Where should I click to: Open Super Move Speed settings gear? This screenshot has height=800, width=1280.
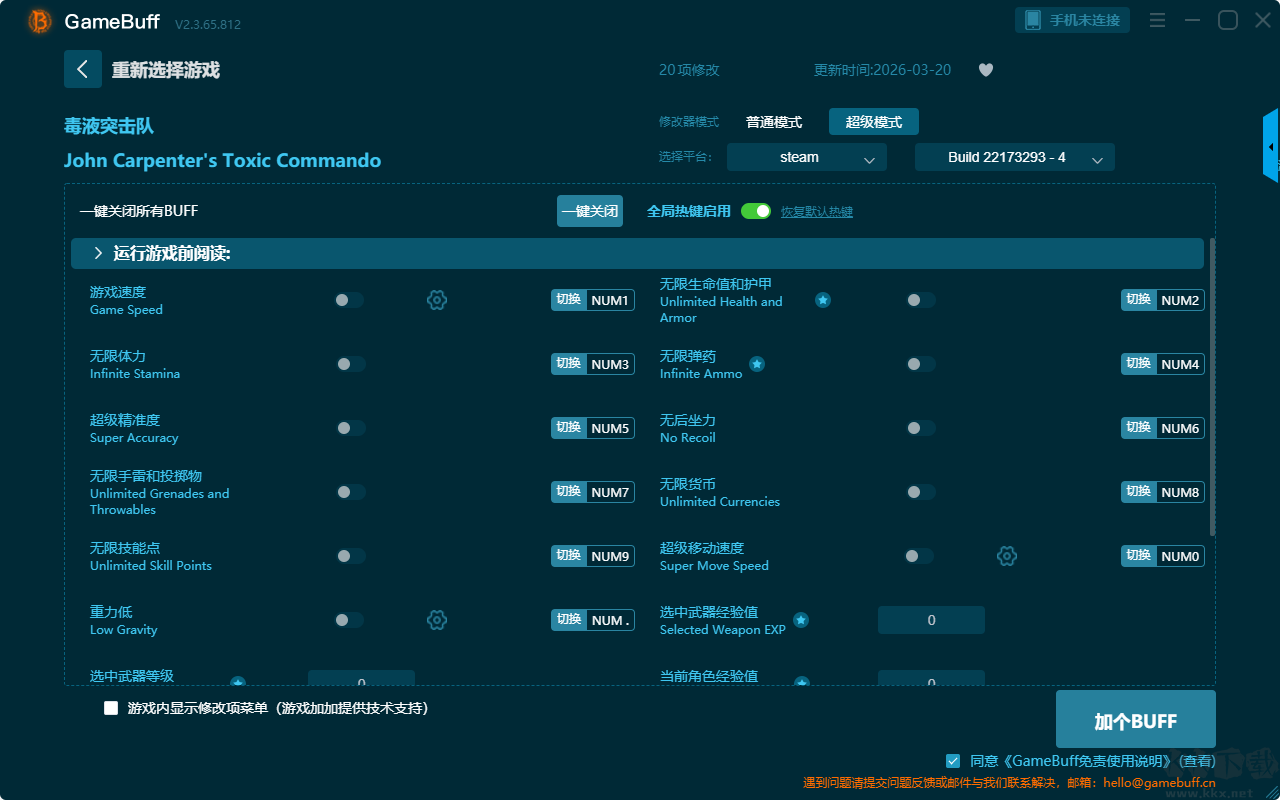coord(1007,556)
